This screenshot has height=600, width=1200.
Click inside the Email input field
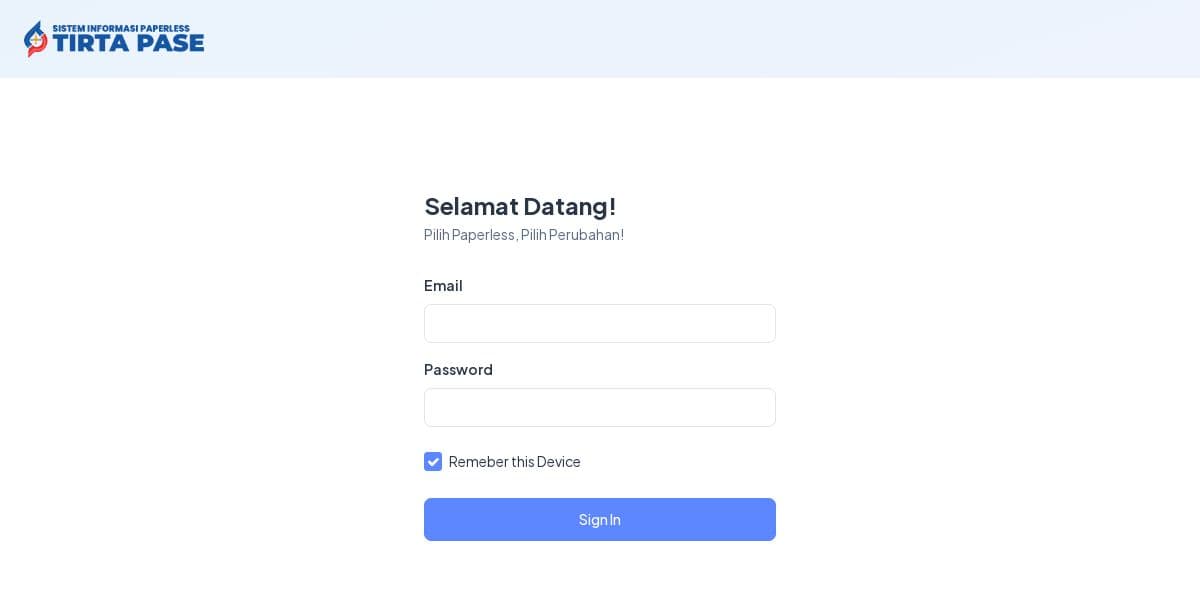tap(600, 323)
